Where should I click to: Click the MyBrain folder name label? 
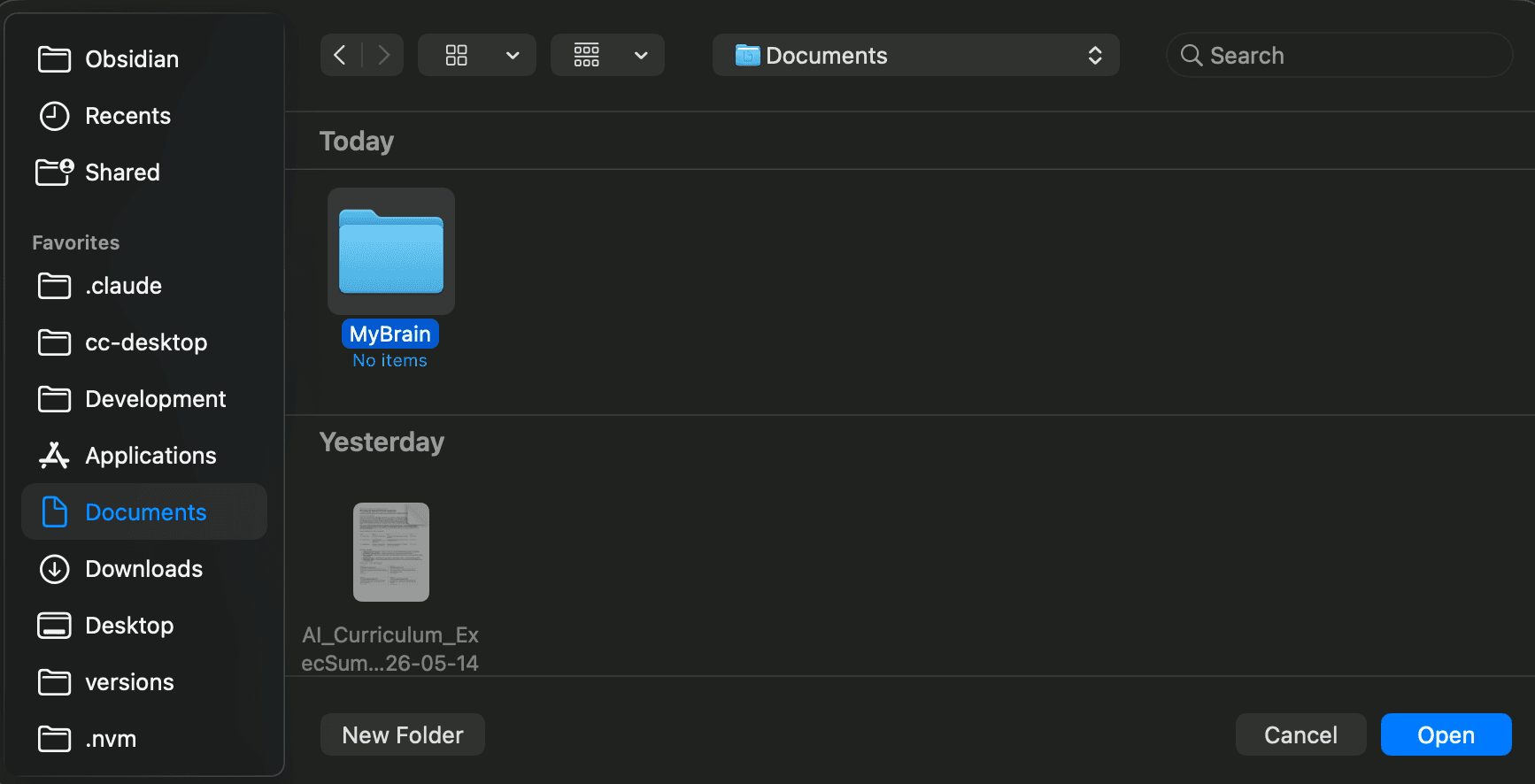(390, 334)
